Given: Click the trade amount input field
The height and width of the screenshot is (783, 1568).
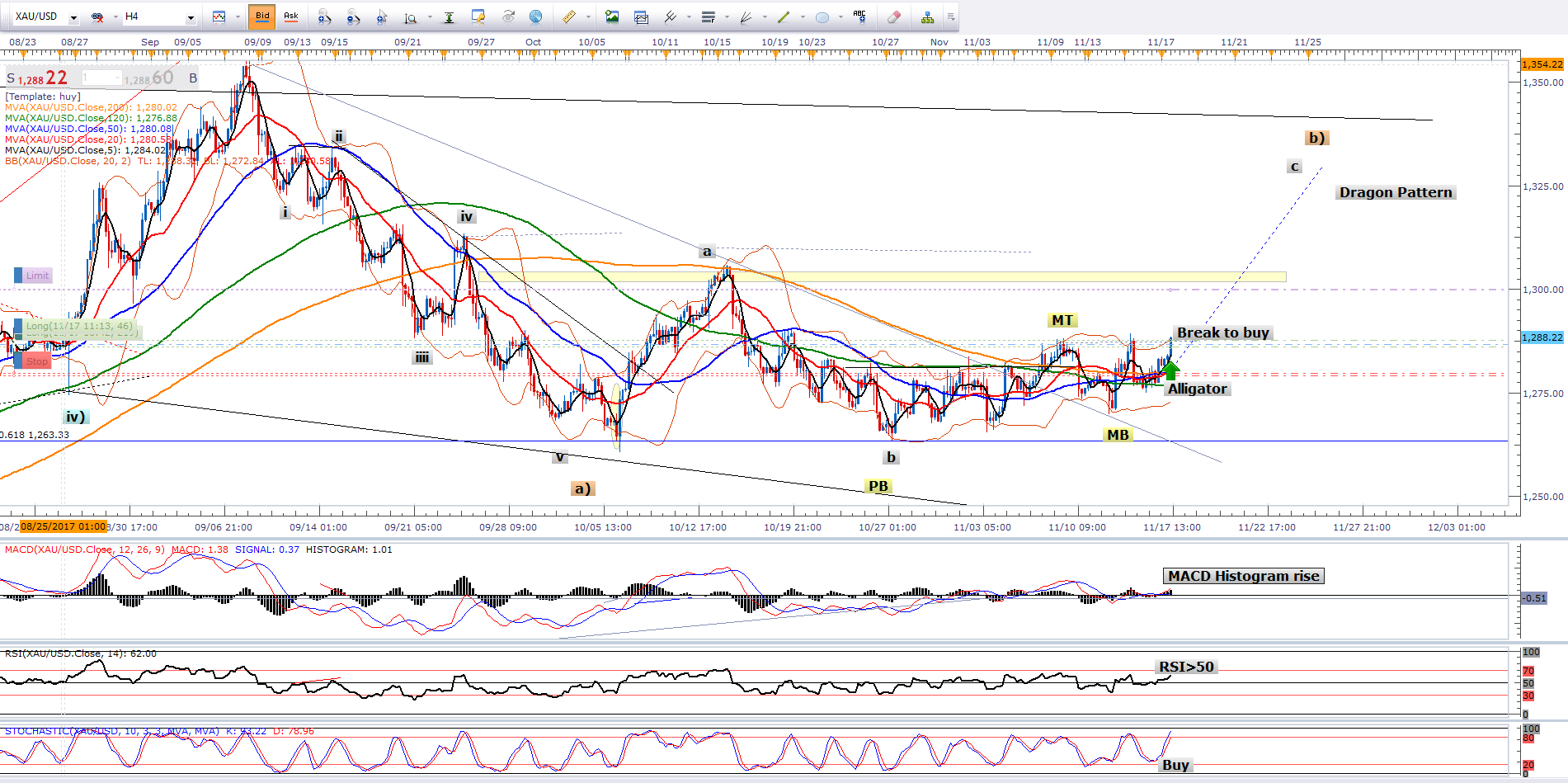Looking at the screenshot, I should tap(101, 78).
